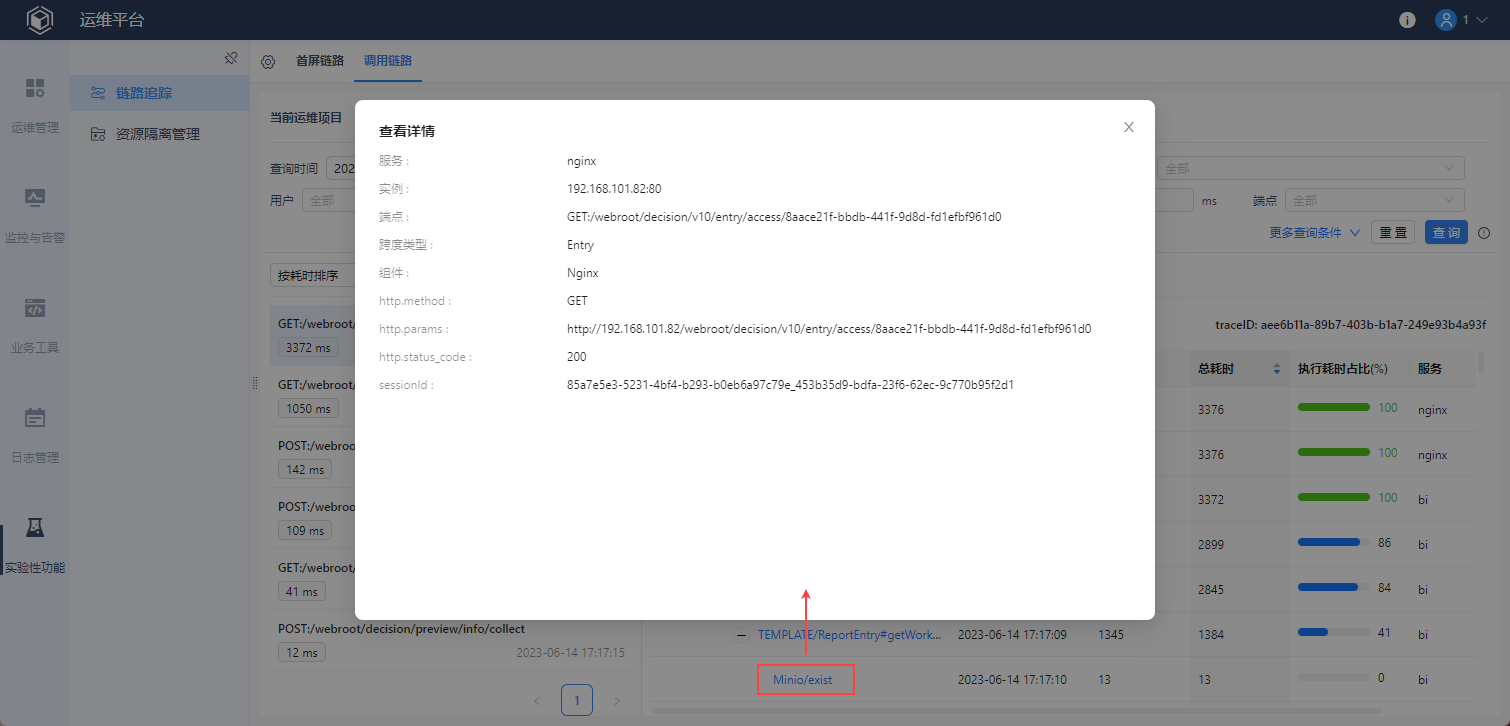Click the 192.168.101.82:80 instance value
Screen dimensions: 1510x726
pos(614,189)
